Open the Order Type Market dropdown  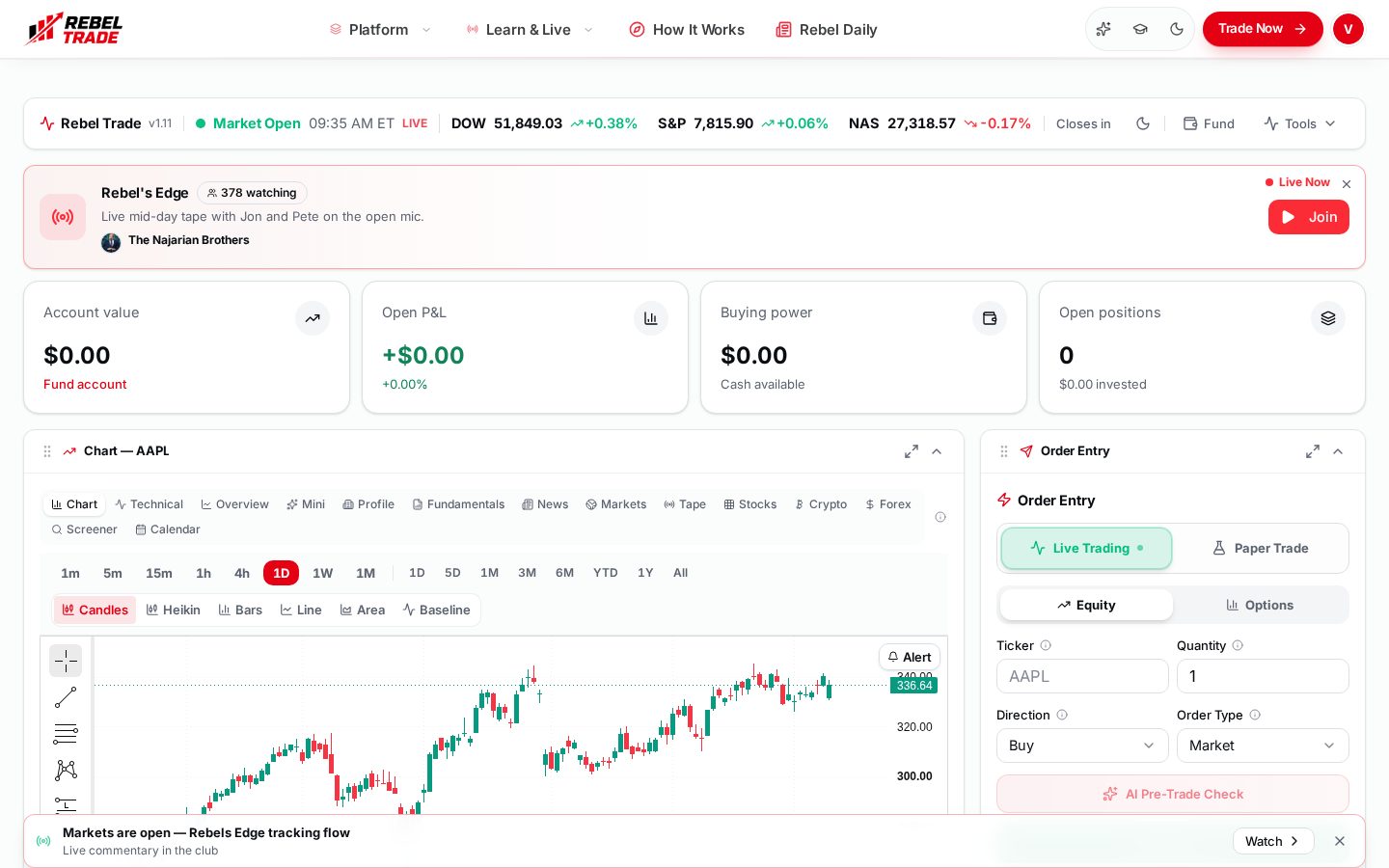coord(1263,746)
